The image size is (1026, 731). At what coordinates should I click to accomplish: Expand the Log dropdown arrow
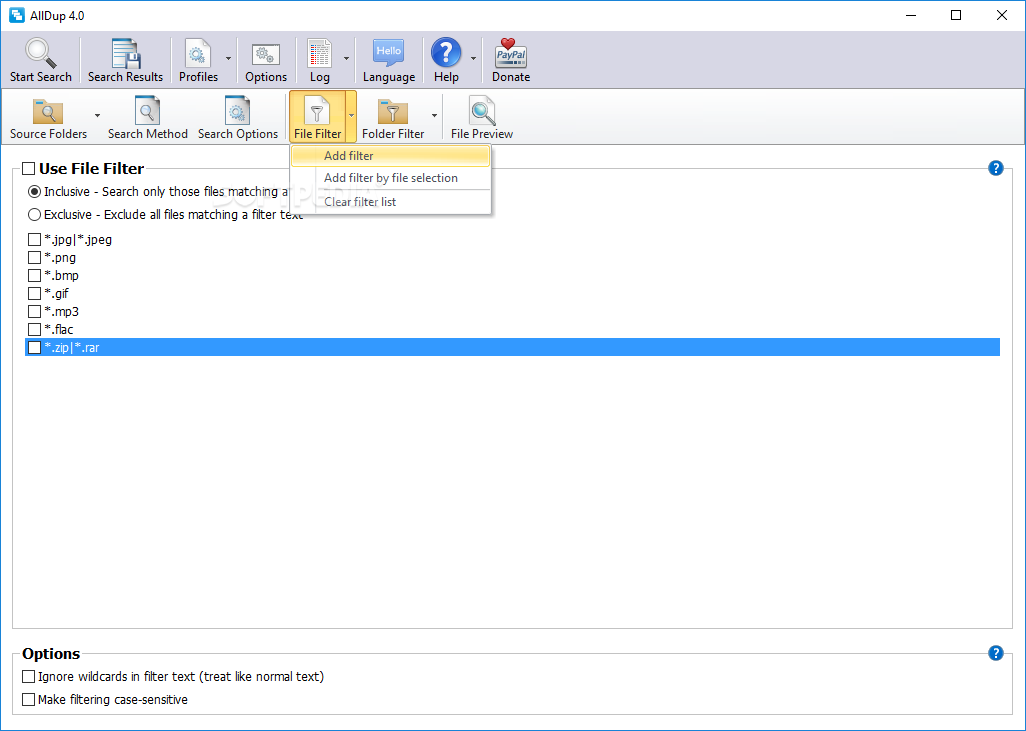point(346,58)
